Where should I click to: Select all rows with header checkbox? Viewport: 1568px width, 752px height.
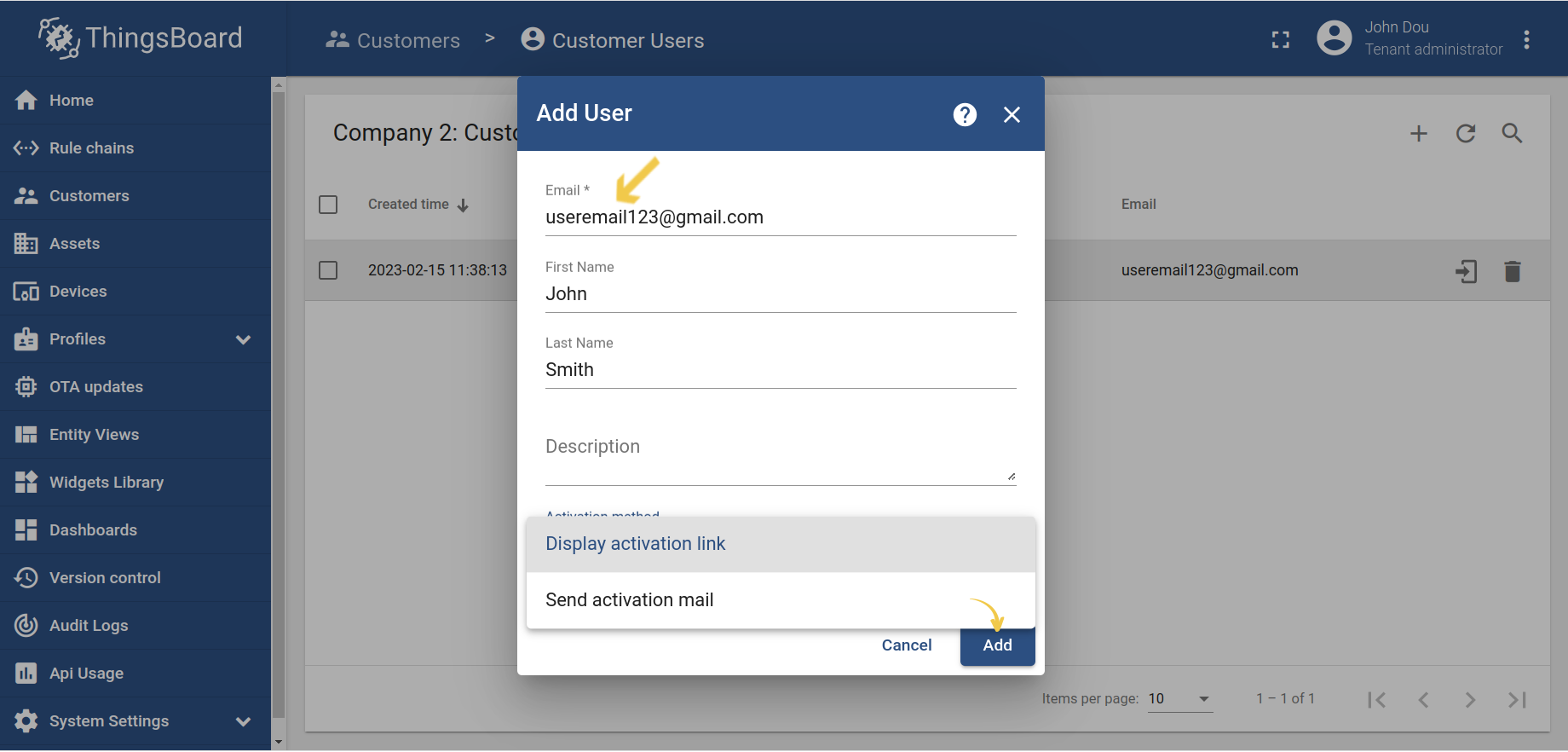pyautogui.click(x=328, y=205)
